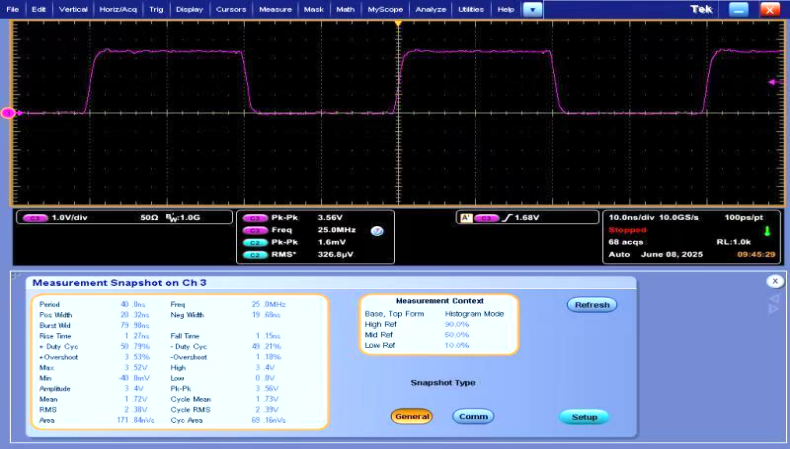Click the RL:1.0k record length
The height and width of the screenshot is (449, 790).
click(x=733, y=242)
